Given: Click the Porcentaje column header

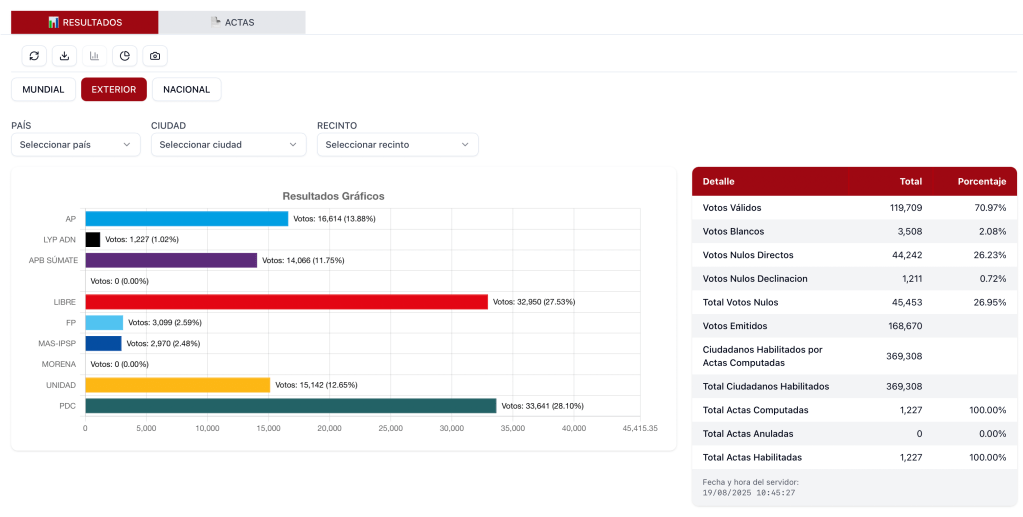Looking at the screenshot, I should (x=981, y=182).
